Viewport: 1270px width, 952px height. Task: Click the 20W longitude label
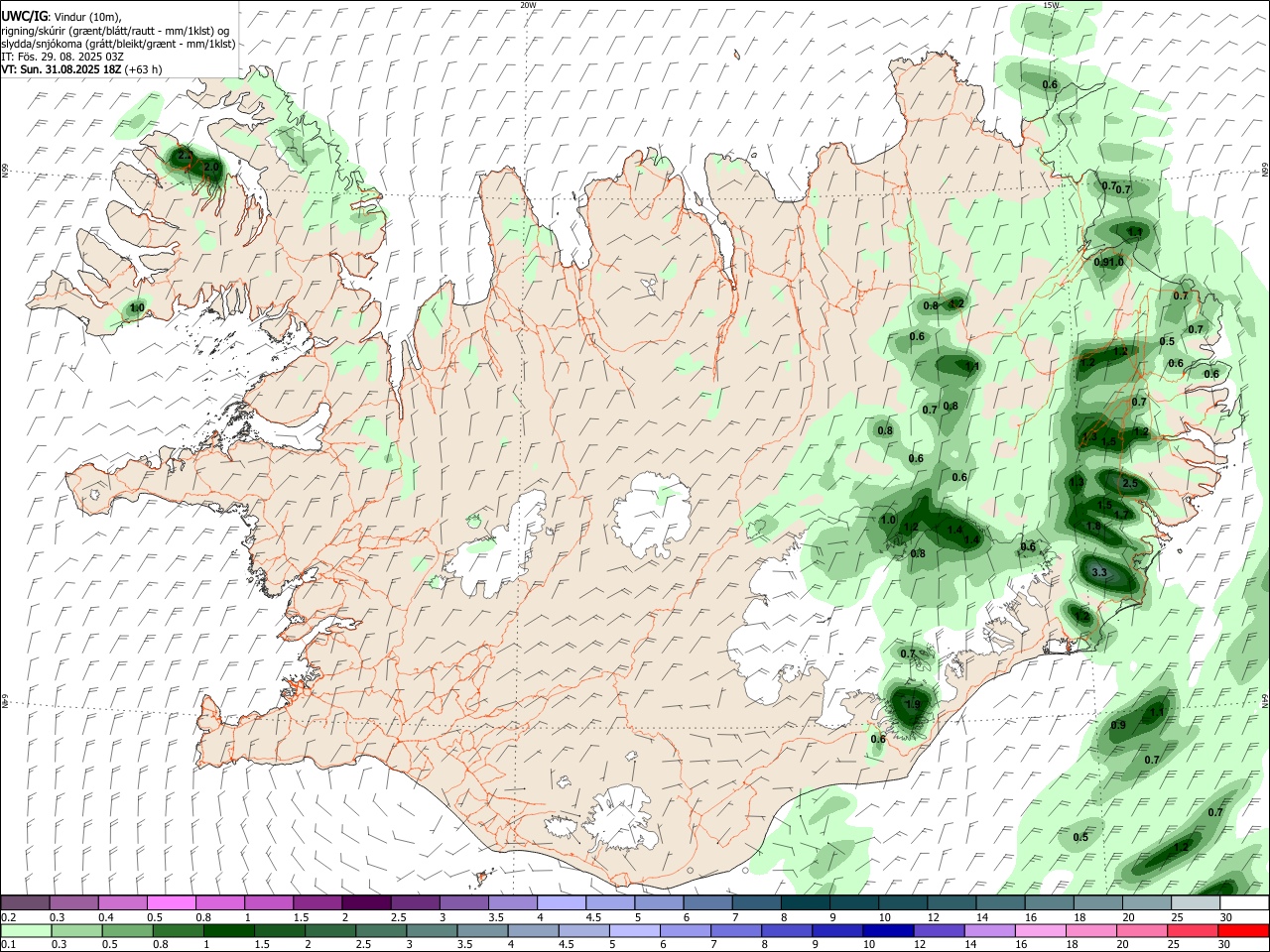coord(528,5)
